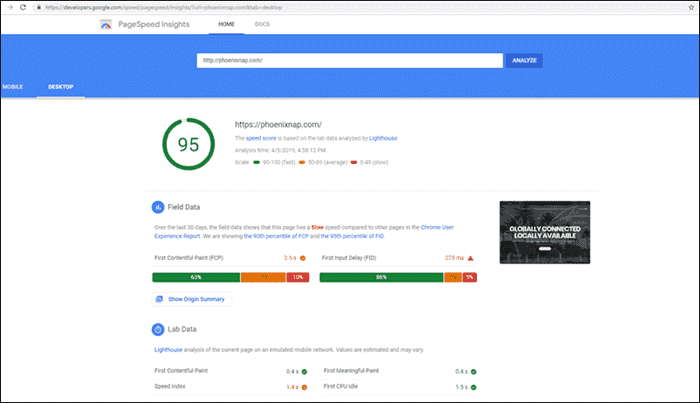Click the First Meaningful Paint label
The height and width of the screenshot is (403, 700).
tap(351, 371)
